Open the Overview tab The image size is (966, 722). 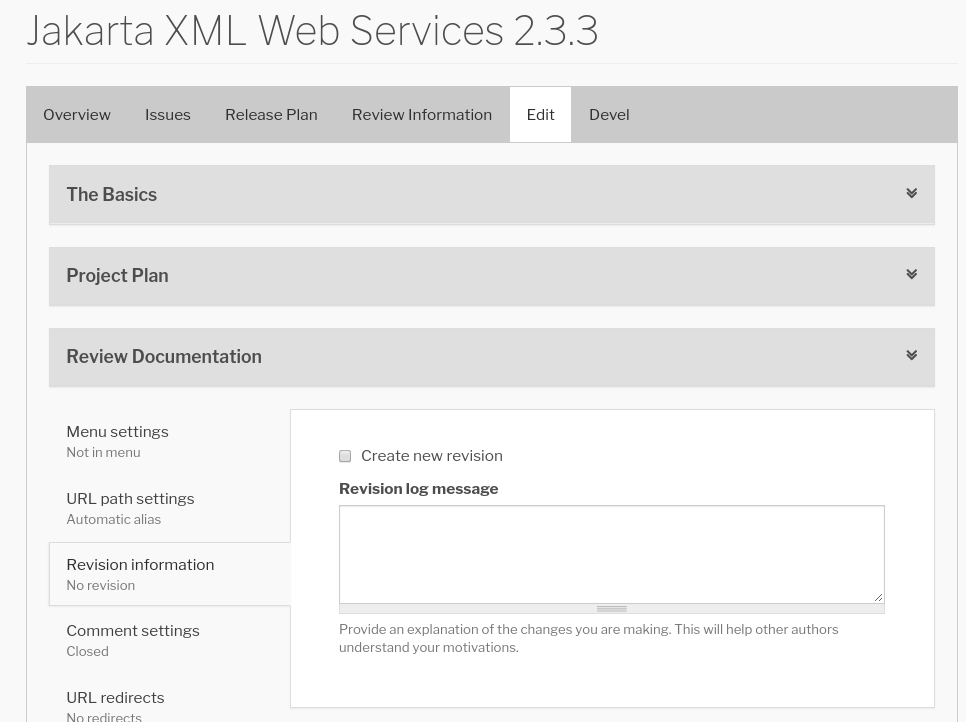pos(77,115)
